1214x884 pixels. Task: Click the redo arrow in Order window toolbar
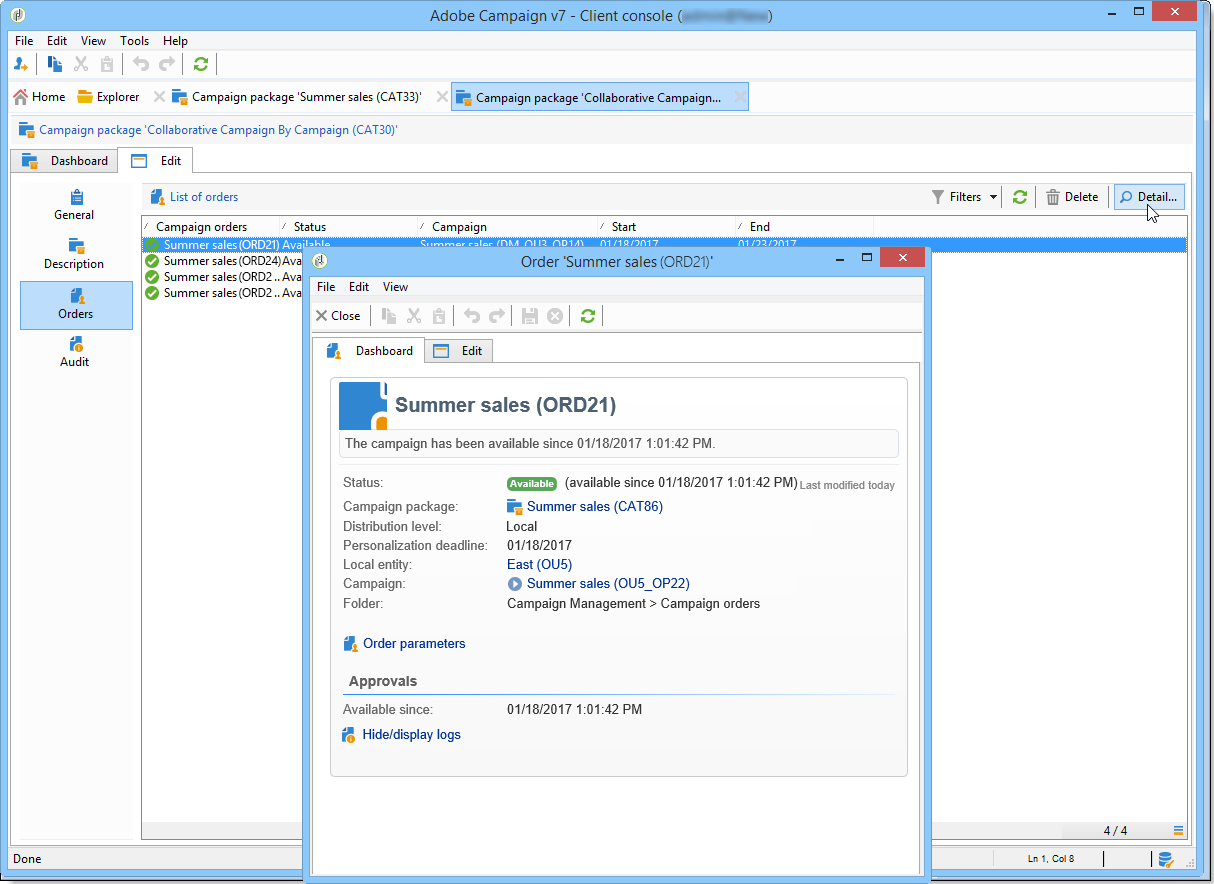[497, 316]
